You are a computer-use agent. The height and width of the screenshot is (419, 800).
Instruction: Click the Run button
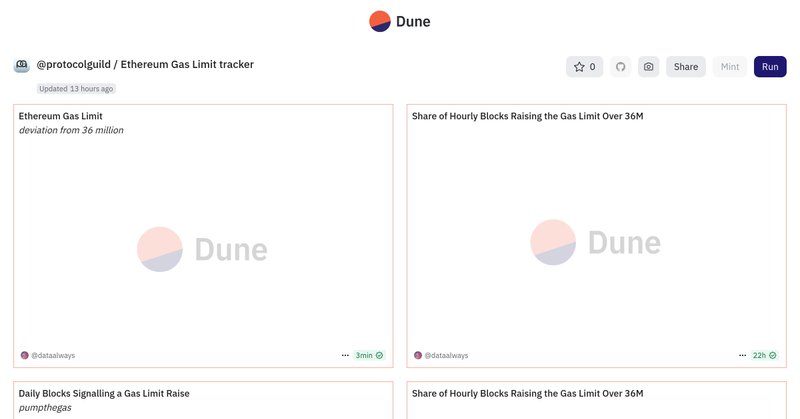click(x=770, y=67)
